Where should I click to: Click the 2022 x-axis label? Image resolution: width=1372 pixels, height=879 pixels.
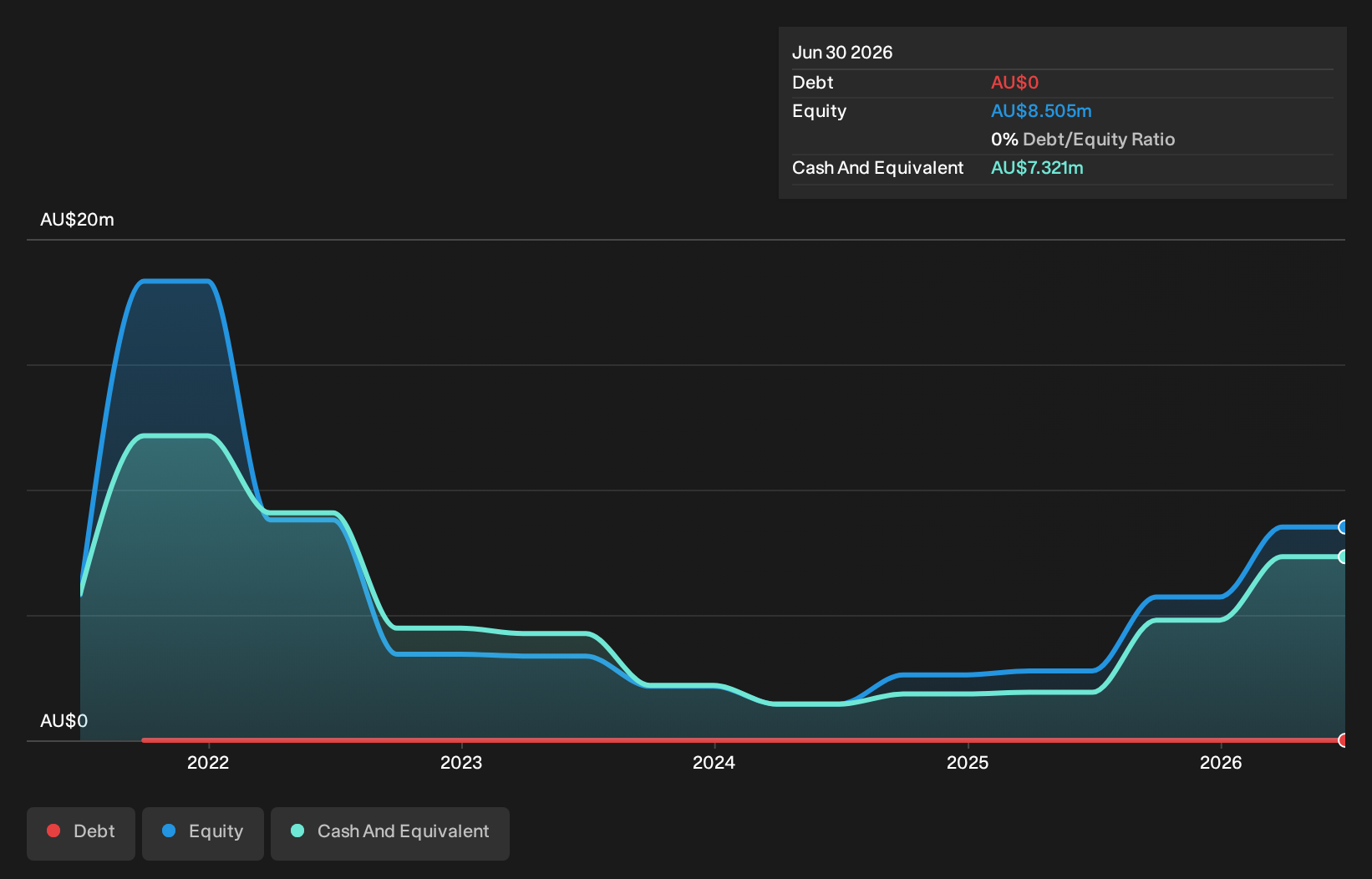[208, 763]
